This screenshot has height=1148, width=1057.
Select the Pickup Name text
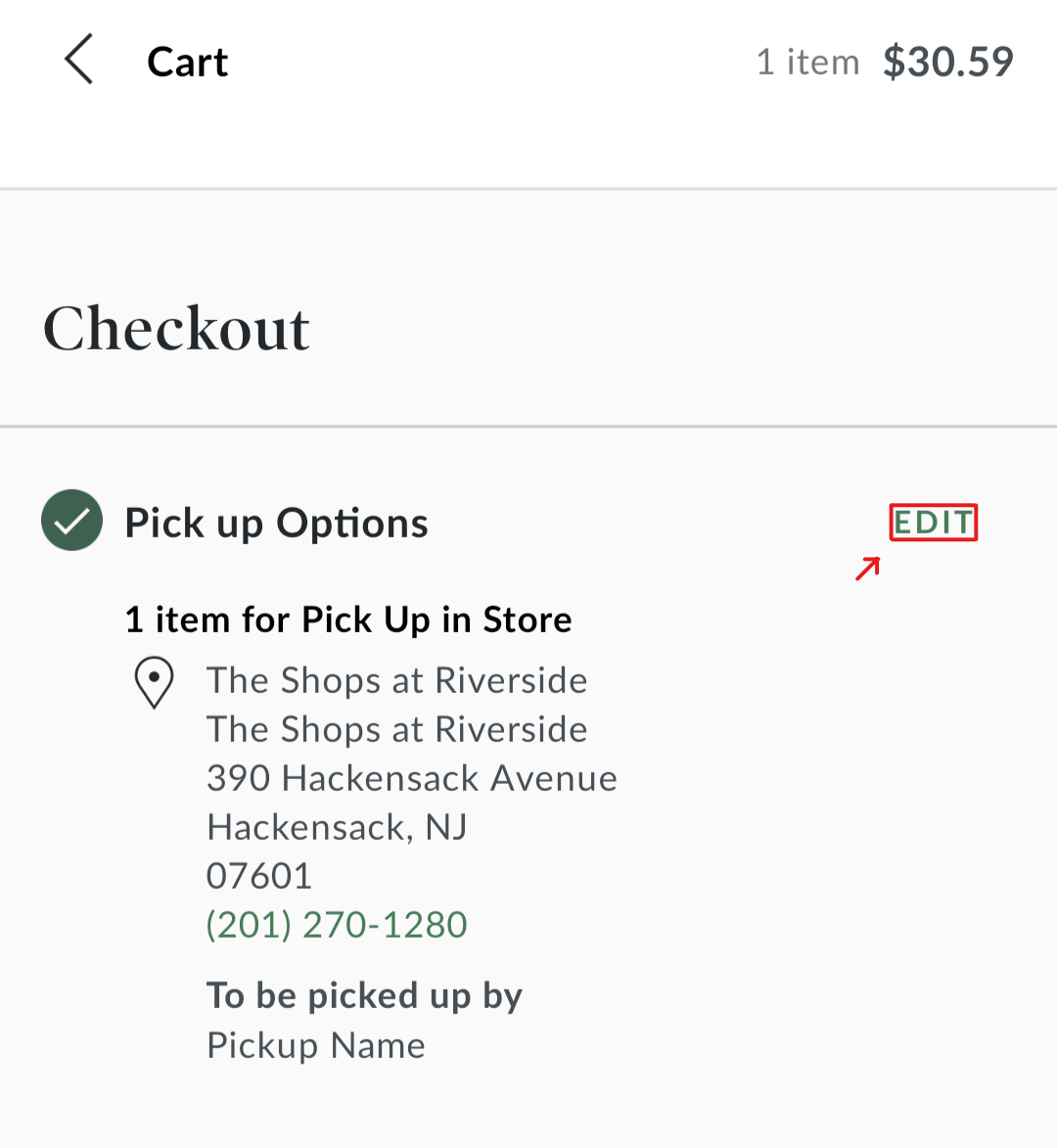pyautogui.click(x=315, y=1045)
